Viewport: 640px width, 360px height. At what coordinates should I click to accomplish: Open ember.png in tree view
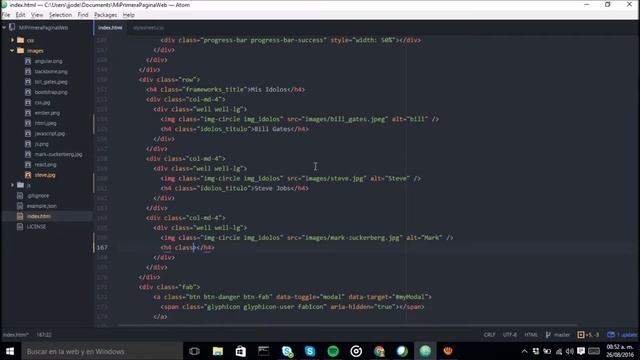[47, 113]
